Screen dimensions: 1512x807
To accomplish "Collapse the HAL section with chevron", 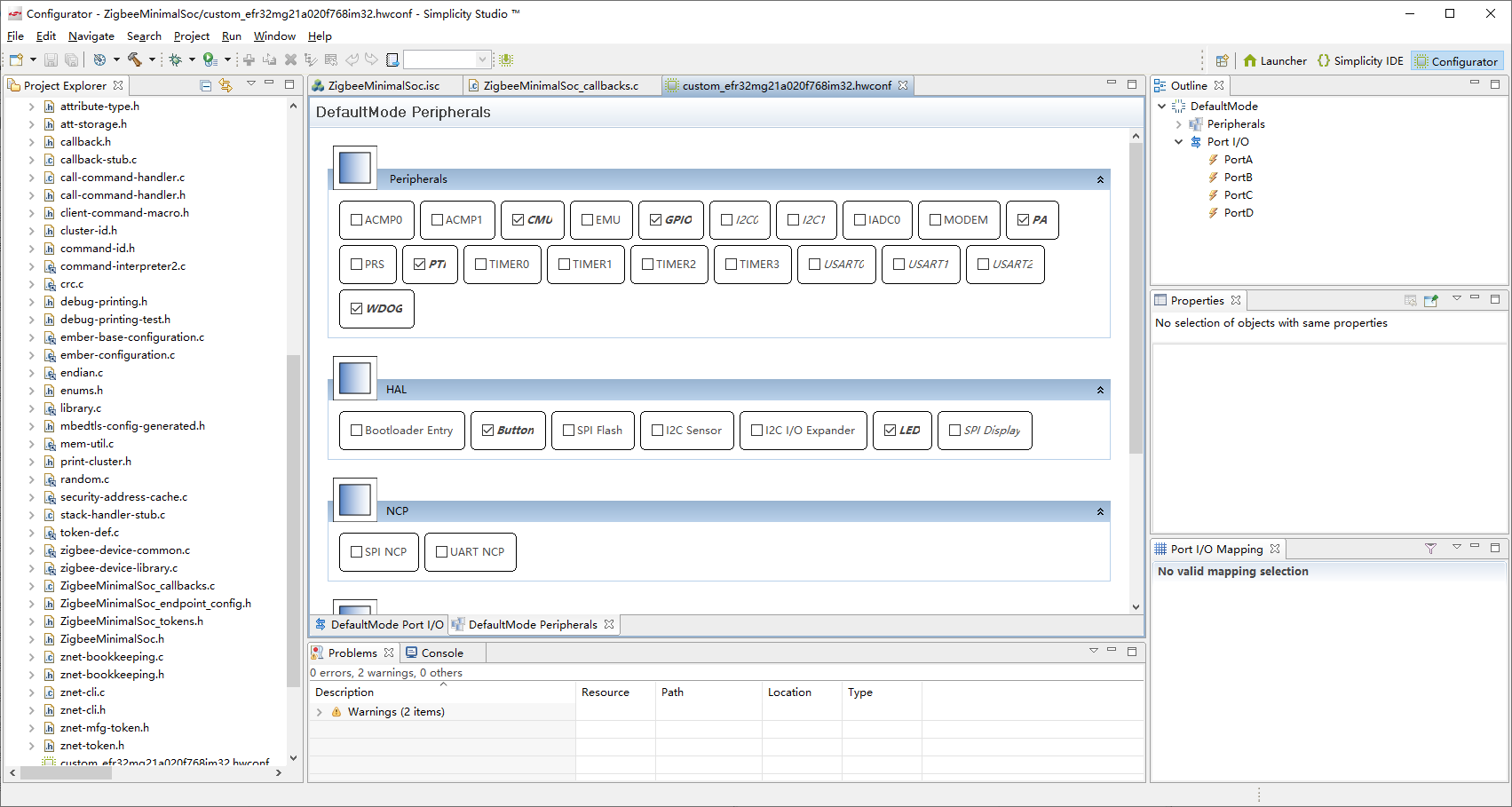I will [1100, 390].
